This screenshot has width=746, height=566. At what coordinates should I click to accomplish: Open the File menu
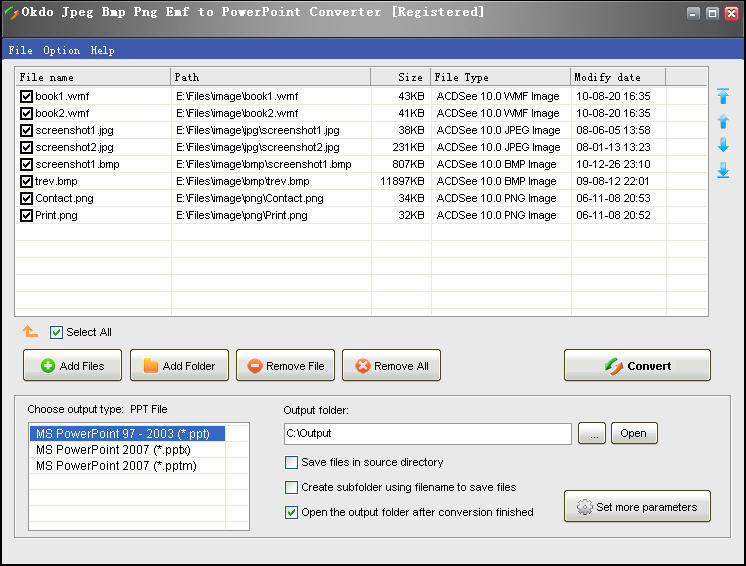click(20, 50)
